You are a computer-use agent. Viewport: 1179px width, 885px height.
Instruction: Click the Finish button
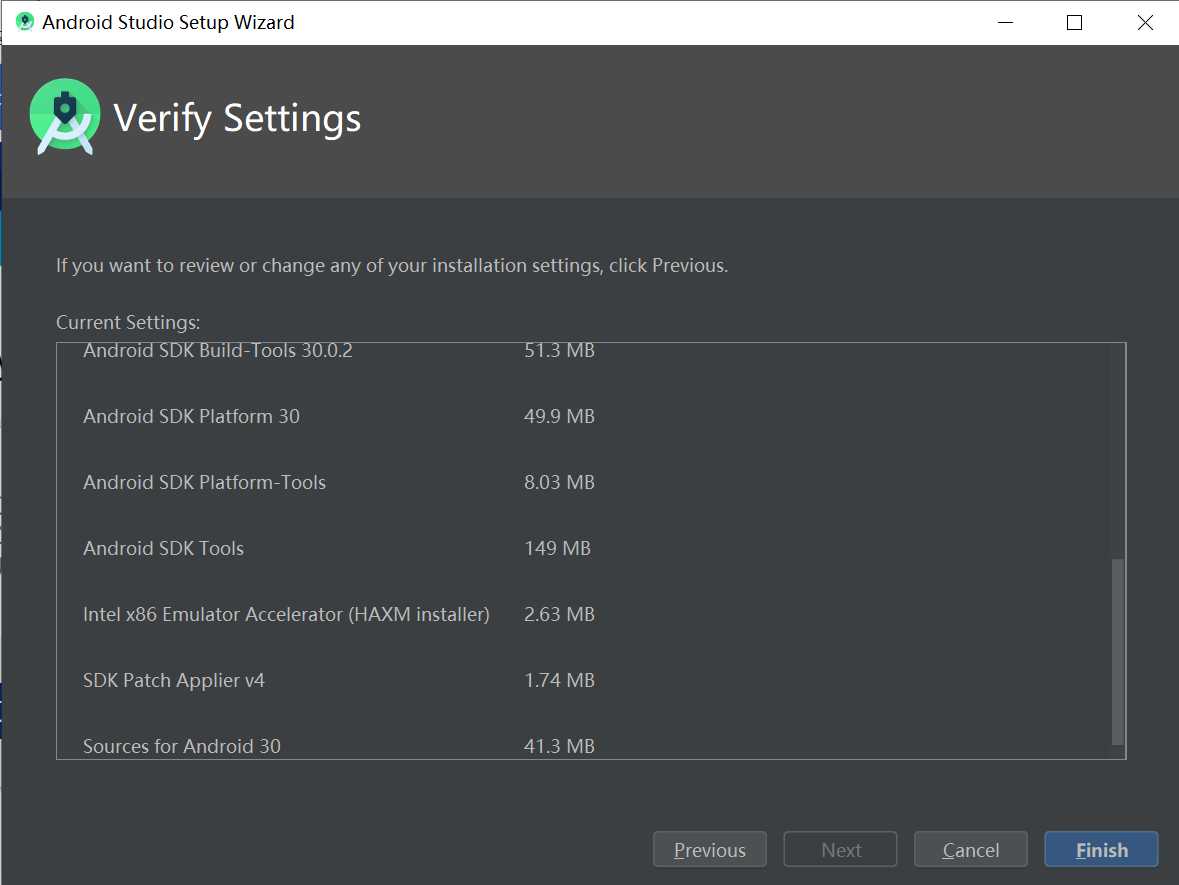[1101, 849]
